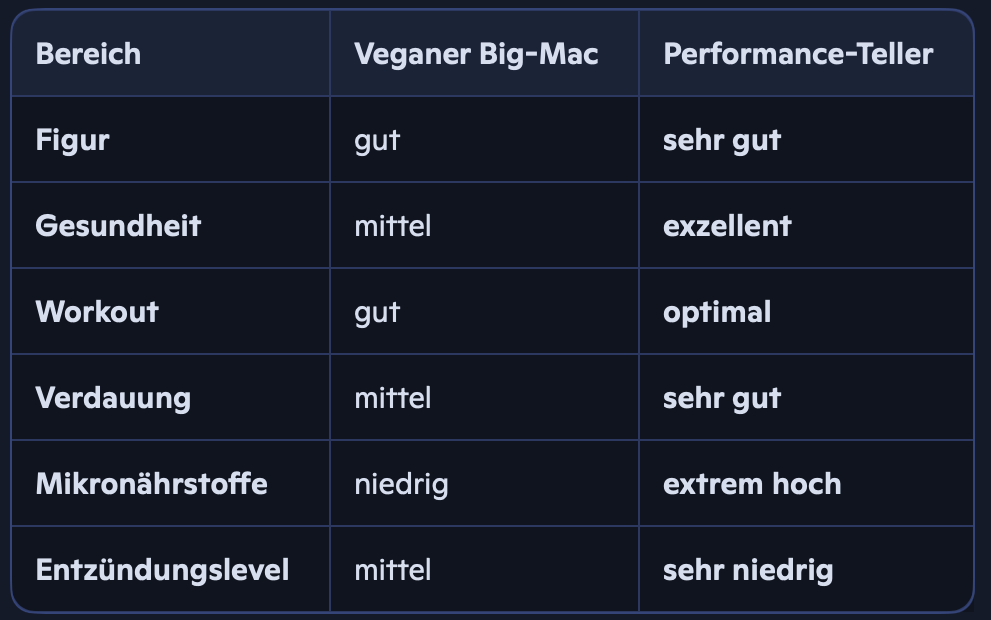The image size is (991, 620).
Task: Click the Veganer Big-Mac column header
Action: (x=476, y=54)
